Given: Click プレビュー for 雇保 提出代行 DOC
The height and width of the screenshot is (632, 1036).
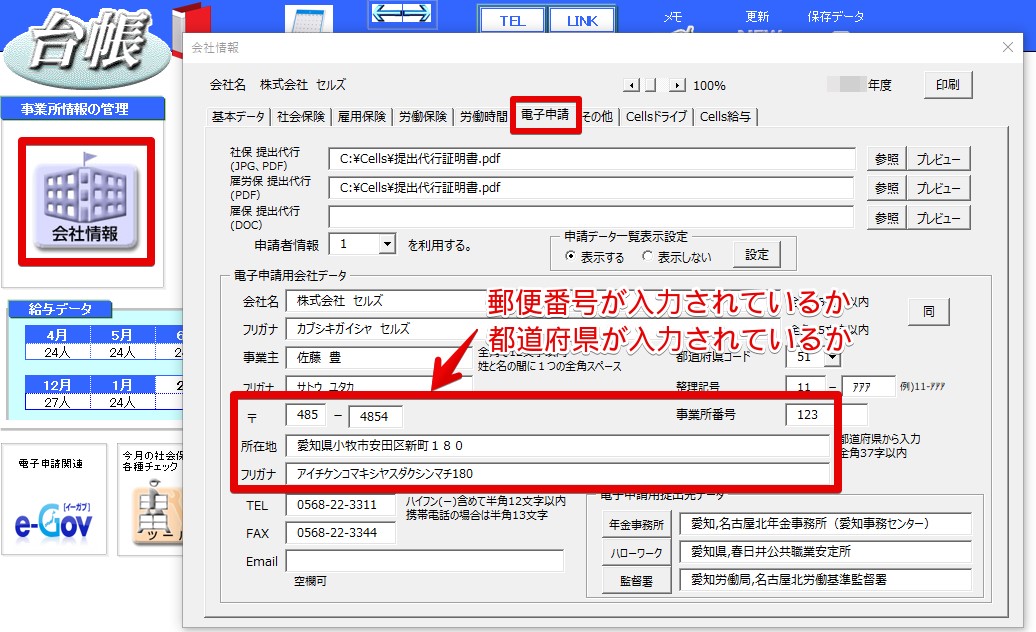Looking at the screenshot, I should 938,218.
